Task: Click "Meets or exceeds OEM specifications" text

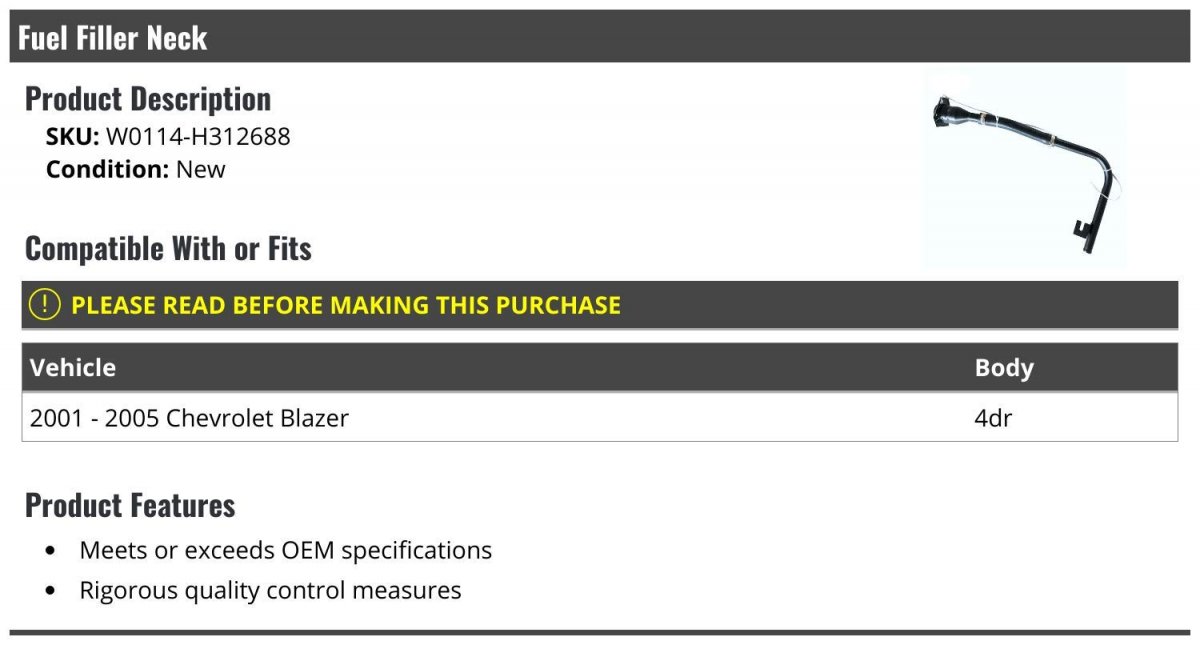Action: (286, 550)
